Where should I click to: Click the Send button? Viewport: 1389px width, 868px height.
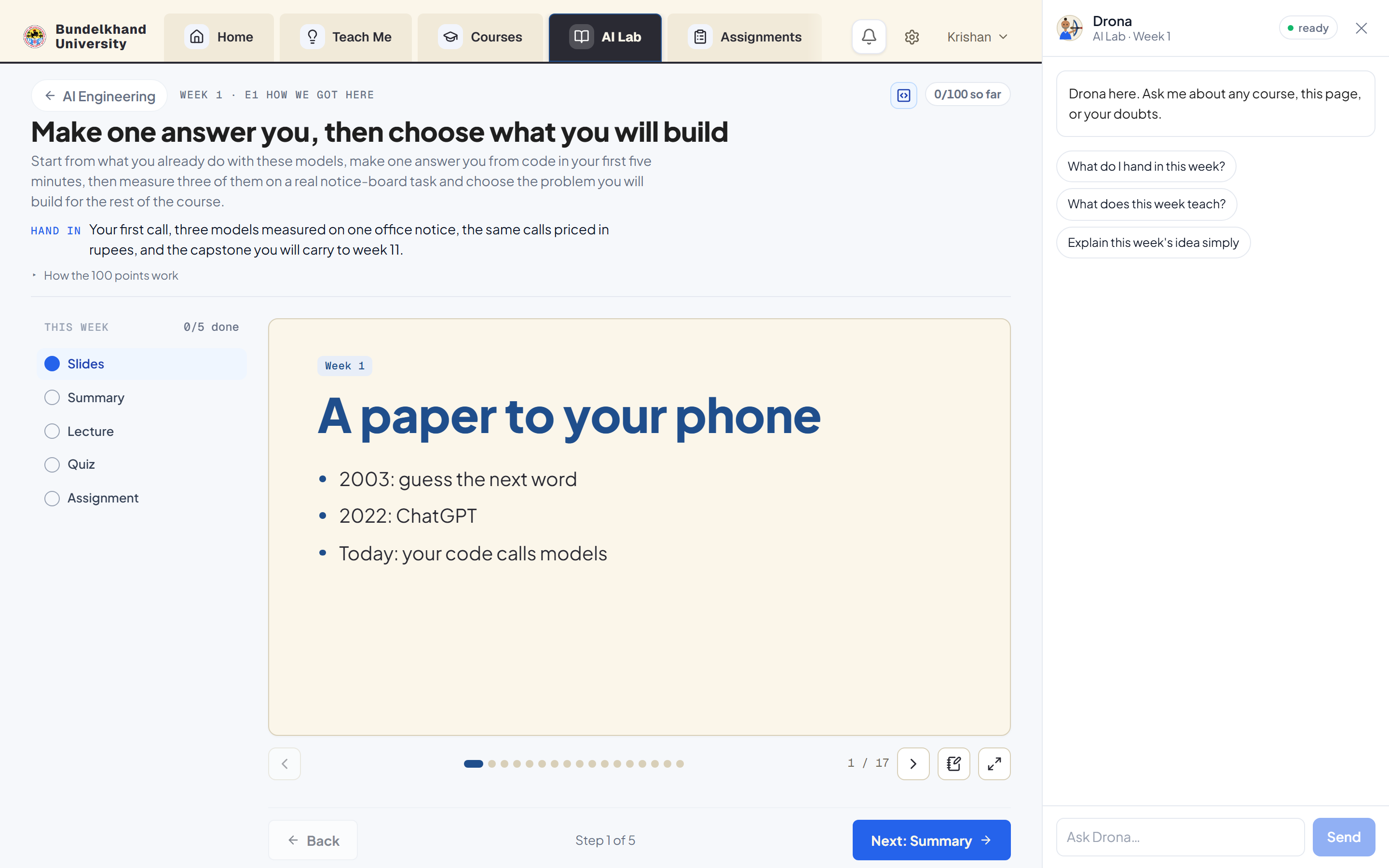(1344, 837)
